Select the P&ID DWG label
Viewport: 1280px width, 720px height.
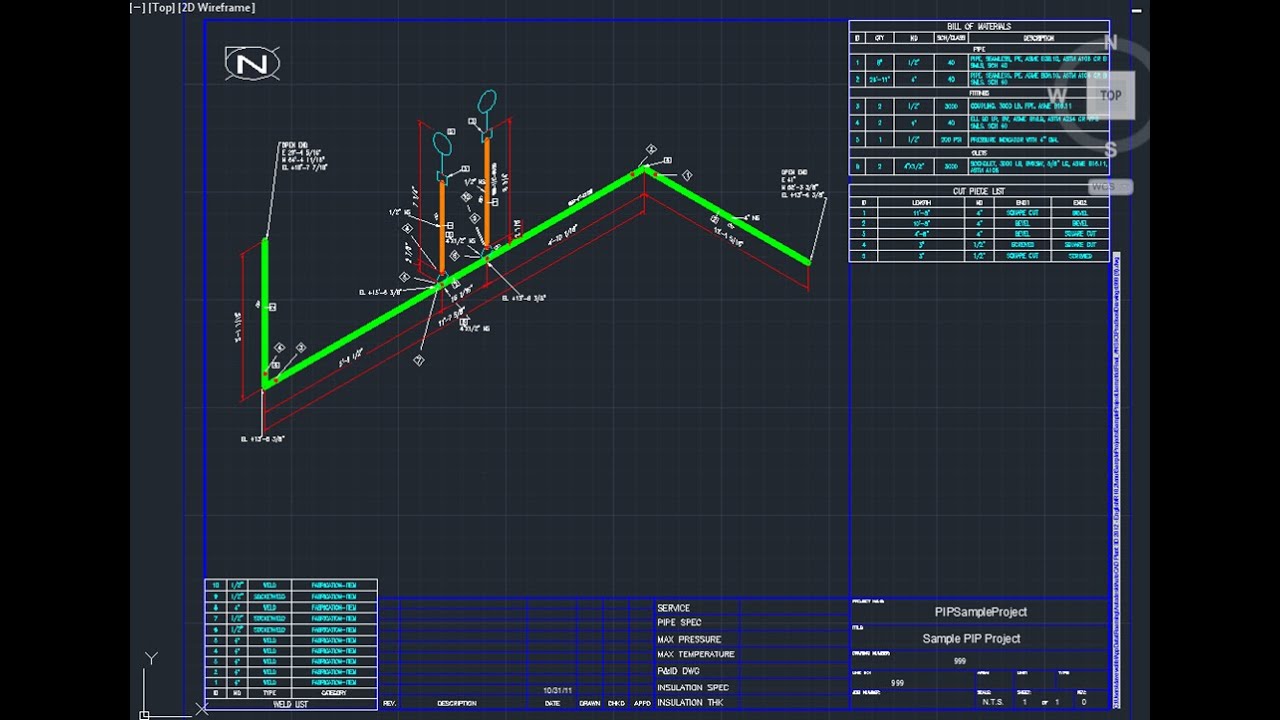[x=678, y=671]
